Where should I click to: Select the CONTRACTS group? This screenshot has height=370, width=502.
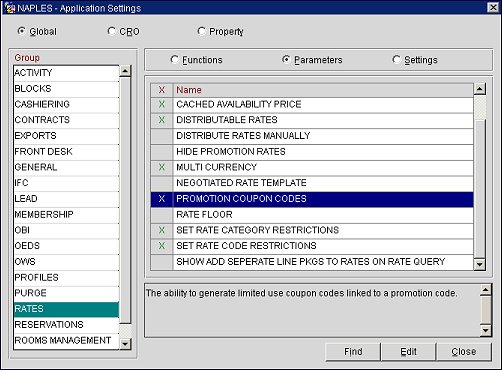point(66,120)
